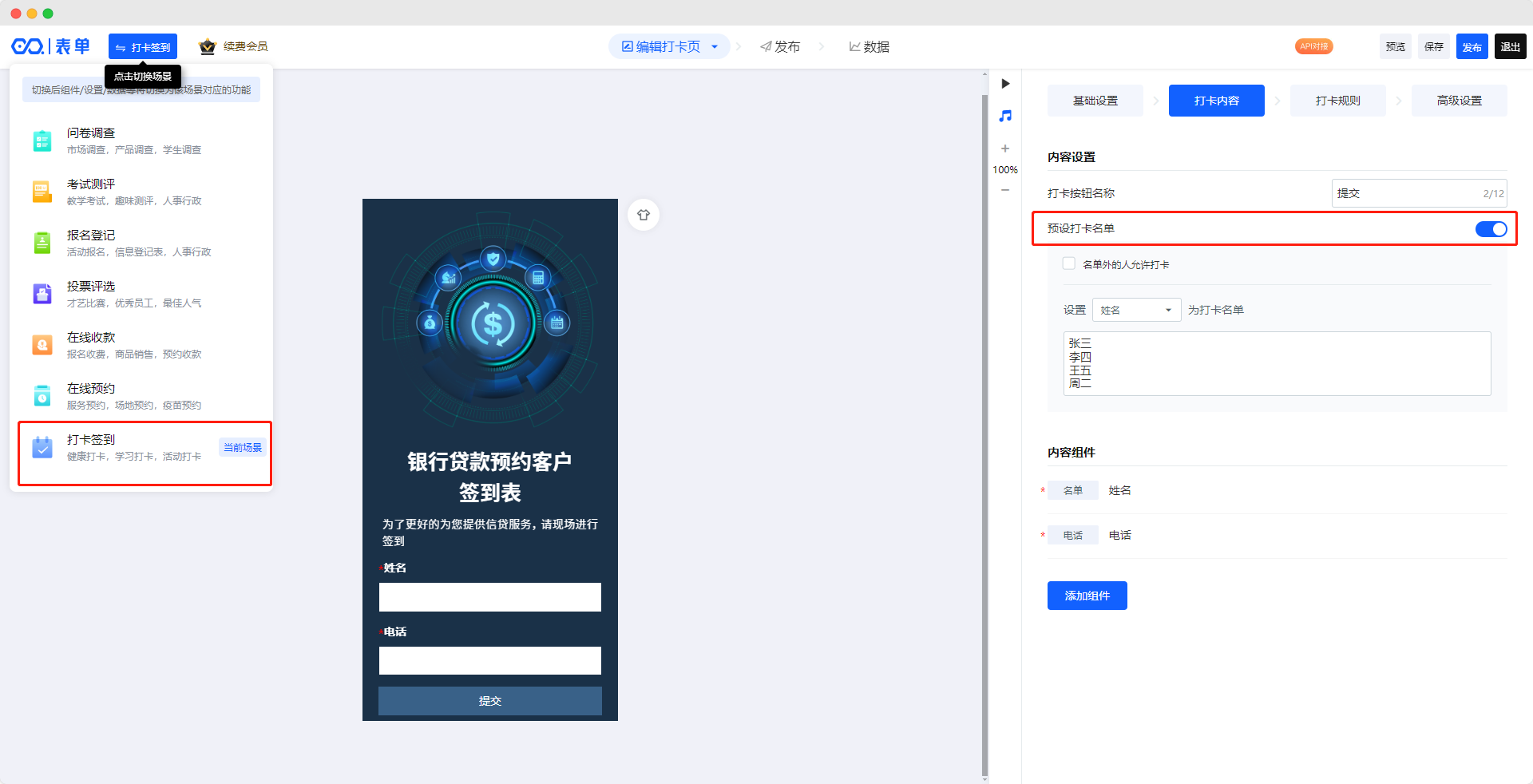Screen dimensions: 1533x784
Task: Click the music note icon
Action: pos(1005,117)
